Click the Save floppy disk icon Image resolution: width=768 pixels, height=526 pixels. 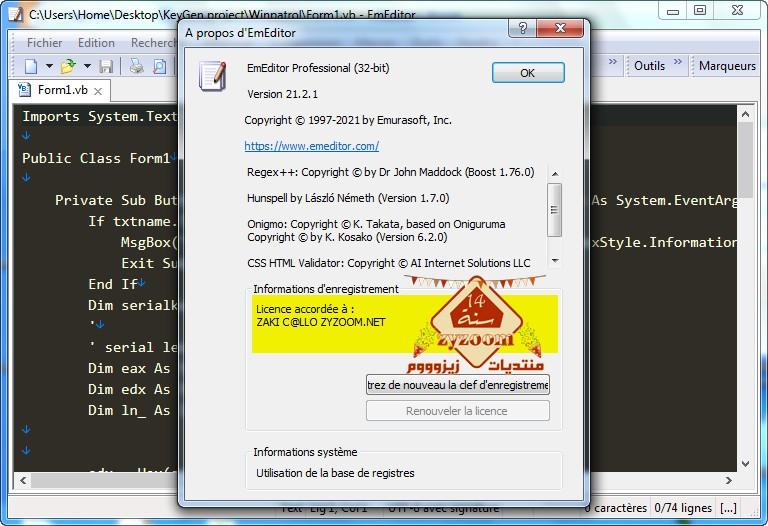(x=106, y=66)
